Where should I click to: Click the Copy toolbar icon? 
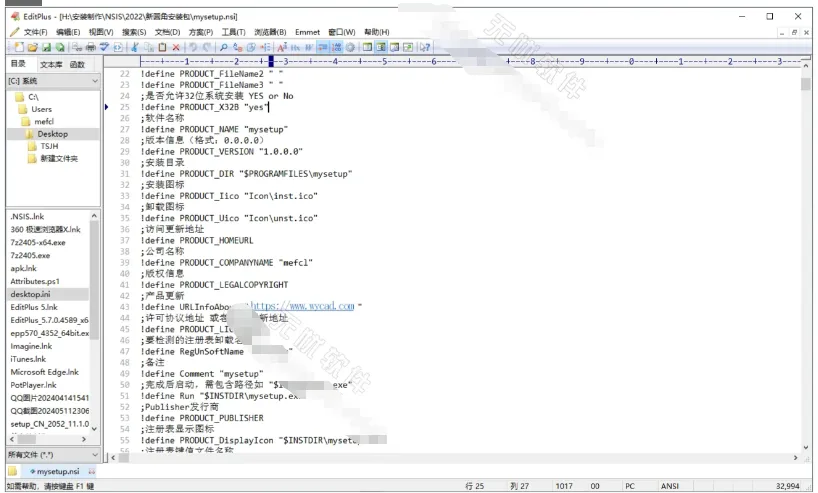[x=149, y=47]
